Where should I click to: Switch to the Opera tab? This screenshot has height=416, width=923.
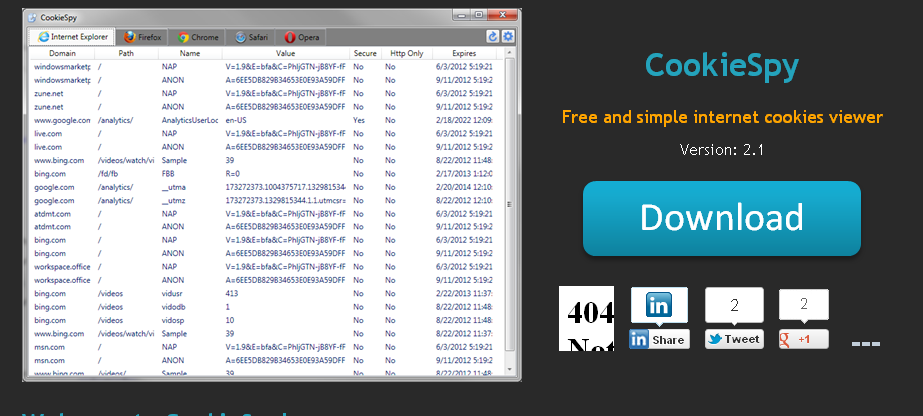pos(301,37)
